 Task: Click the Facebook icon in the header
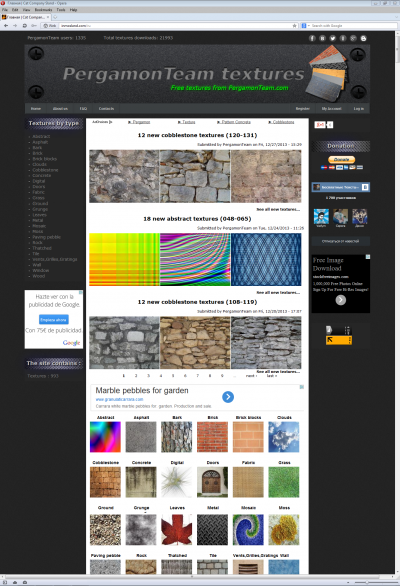[312, 38]
